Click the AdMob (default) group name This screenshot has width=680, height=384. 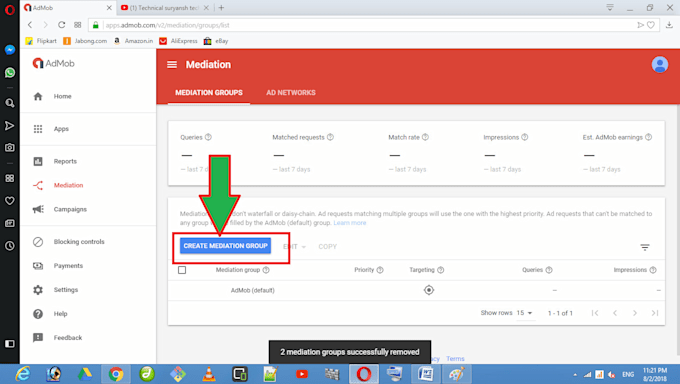(x=252, y=290)
